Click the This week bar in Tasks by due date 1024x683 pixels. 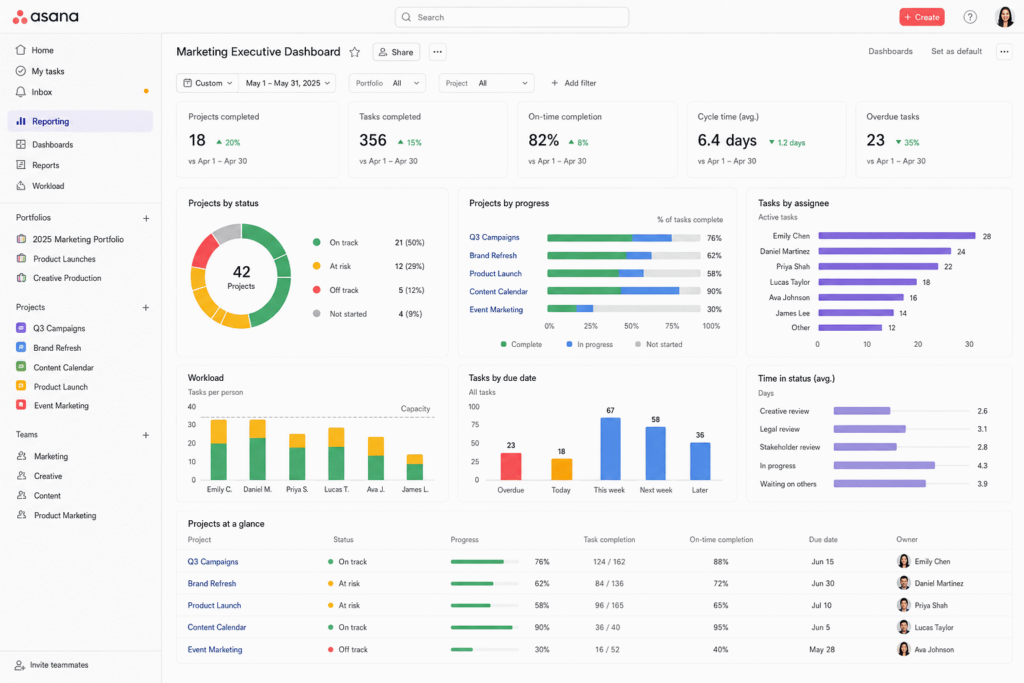[x=610, y=449]
